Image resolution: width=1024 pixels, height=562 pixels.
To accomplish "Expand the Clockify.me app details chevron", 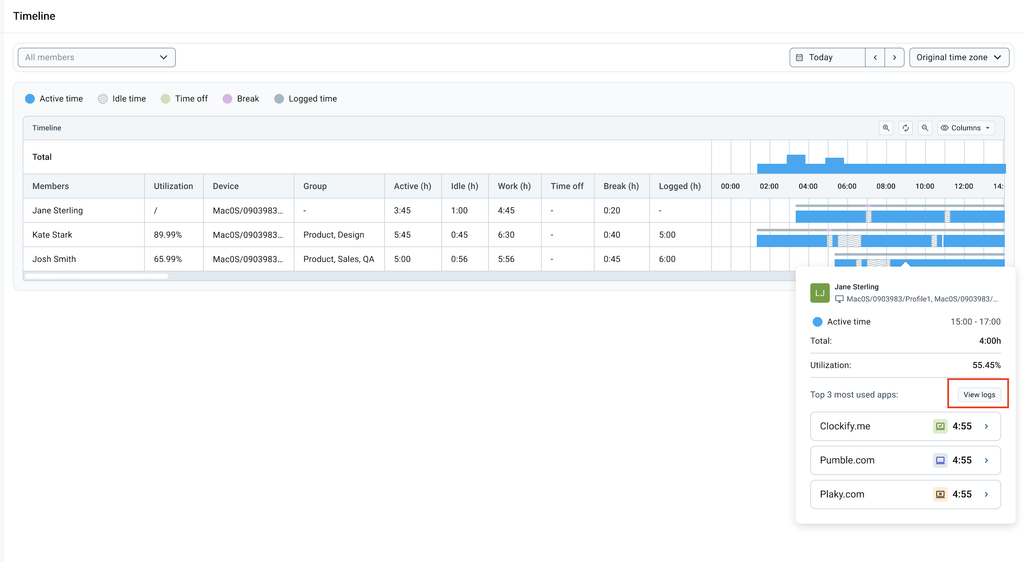I will tap(987, 426).
